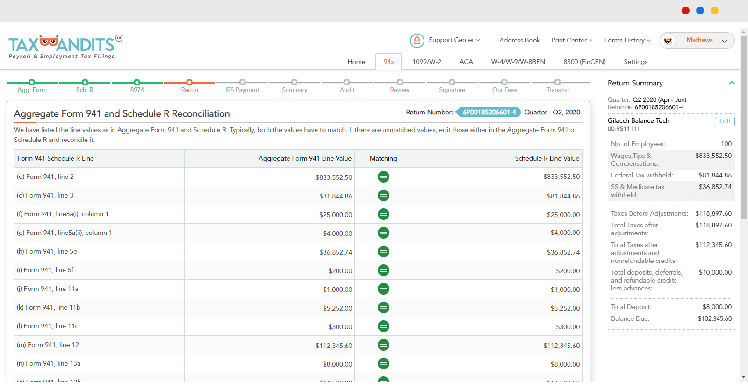Click Schedule R value $833,552.50 for line 2
The width and height of the screenshot is (748, 389).
tap(561, 177)
